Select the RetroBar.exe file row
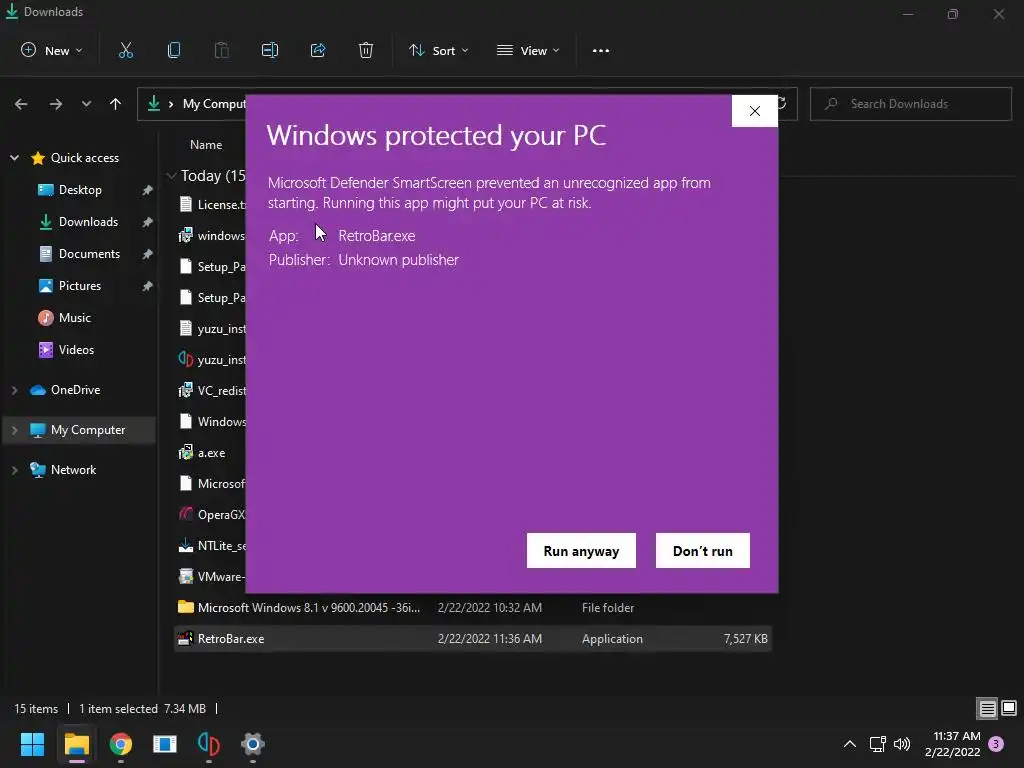This screenshot has height=768, width=1024. pos(472,639)
